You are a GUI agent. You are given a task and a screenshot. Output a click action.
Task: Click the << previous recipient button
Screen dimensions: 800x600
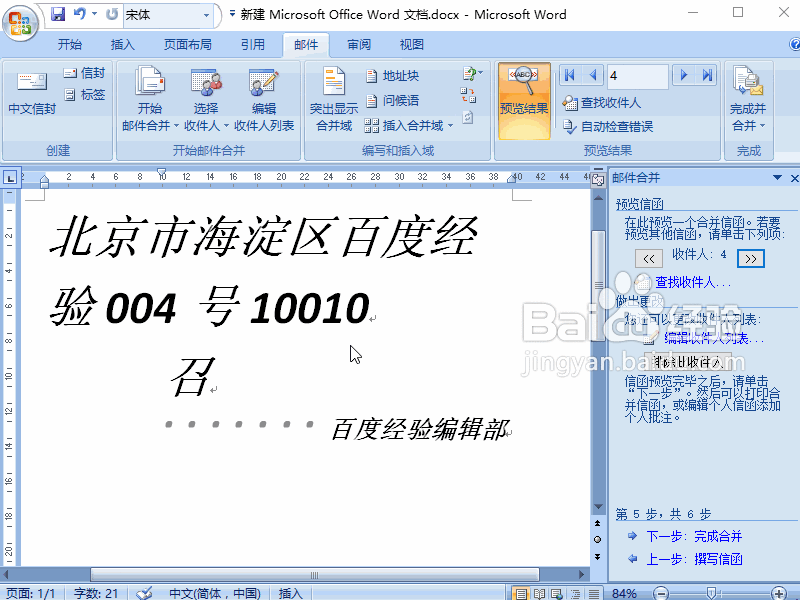(648, 259)
